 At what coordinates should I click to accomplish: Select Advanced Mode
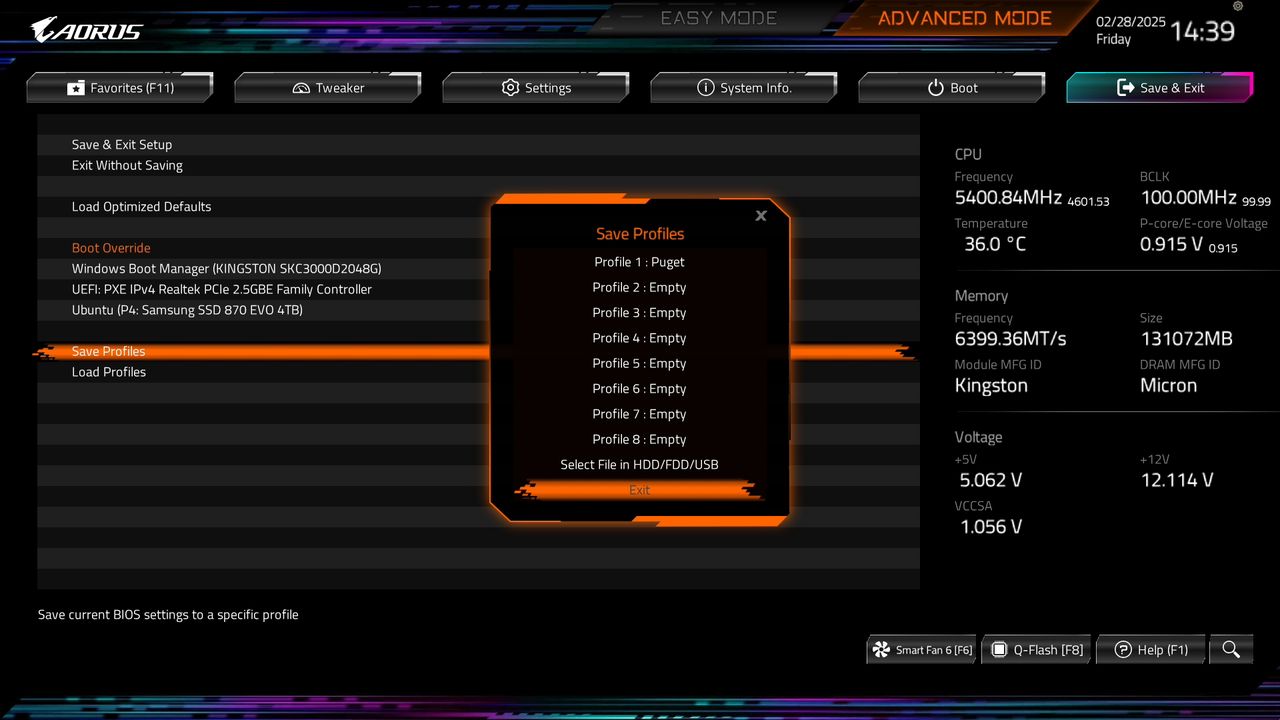(x=965, y=18)
